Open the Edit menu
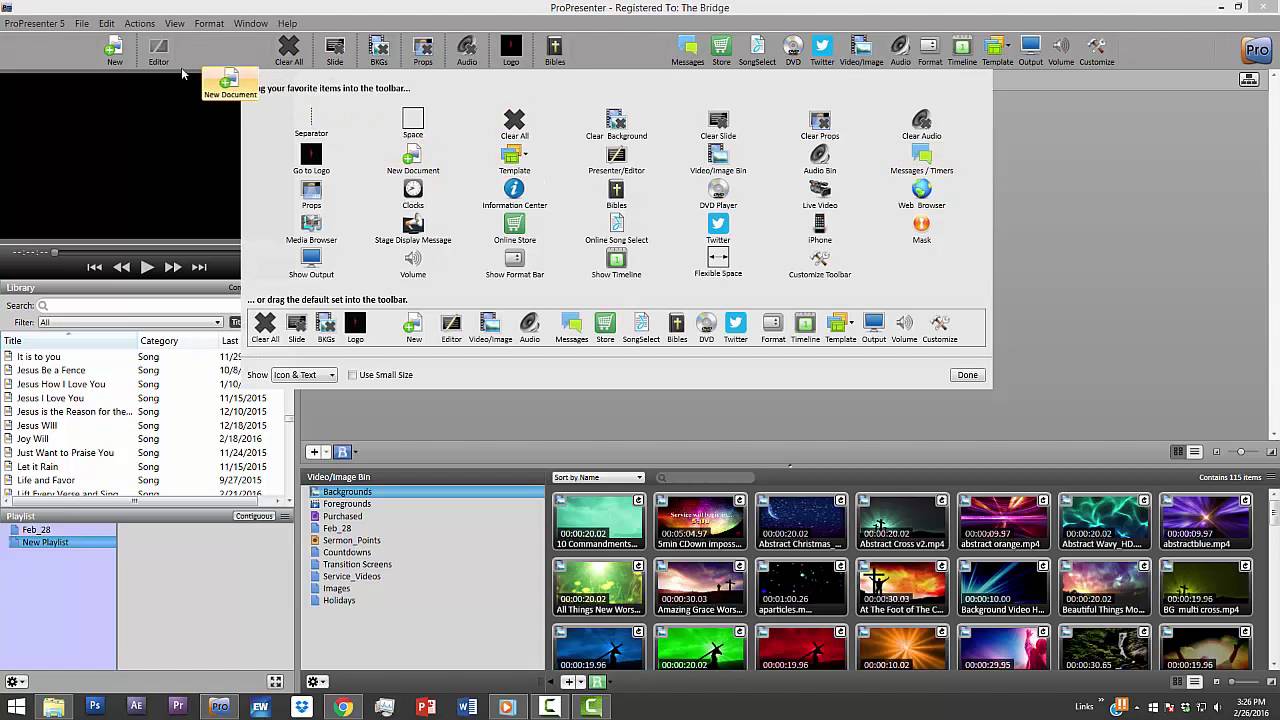 [x=106, y=23]
